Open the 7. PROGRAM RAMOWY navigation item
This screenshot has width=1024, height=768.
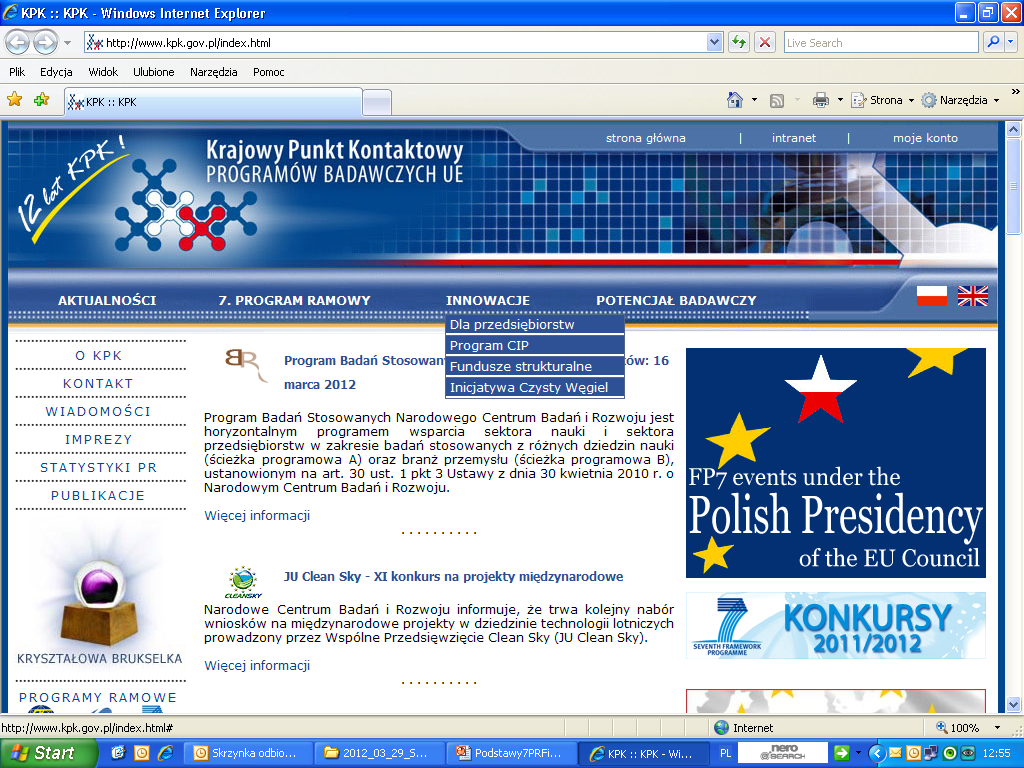point(294,300)
